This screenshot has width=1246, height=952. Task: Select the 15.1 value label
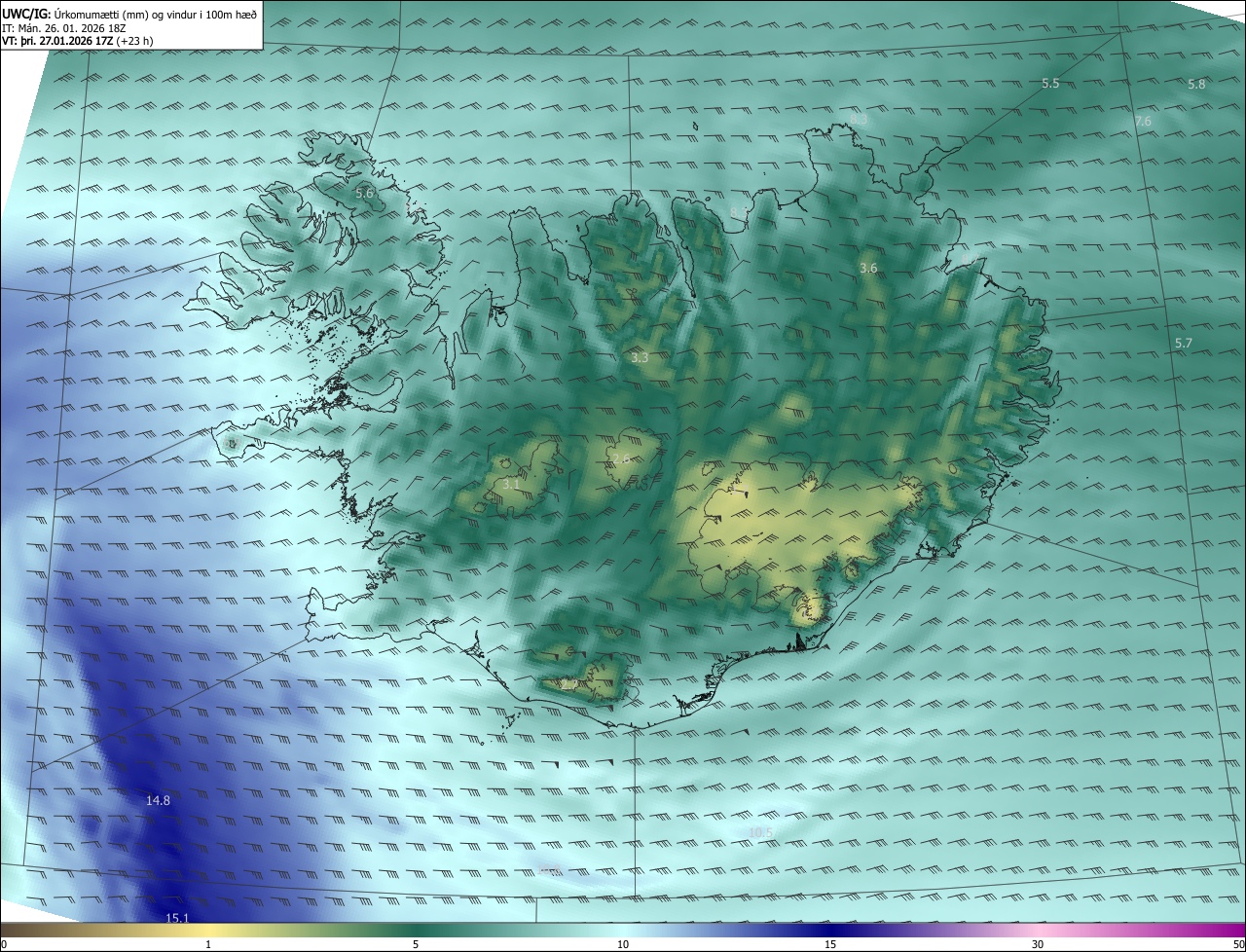click(x=176, y=918)
